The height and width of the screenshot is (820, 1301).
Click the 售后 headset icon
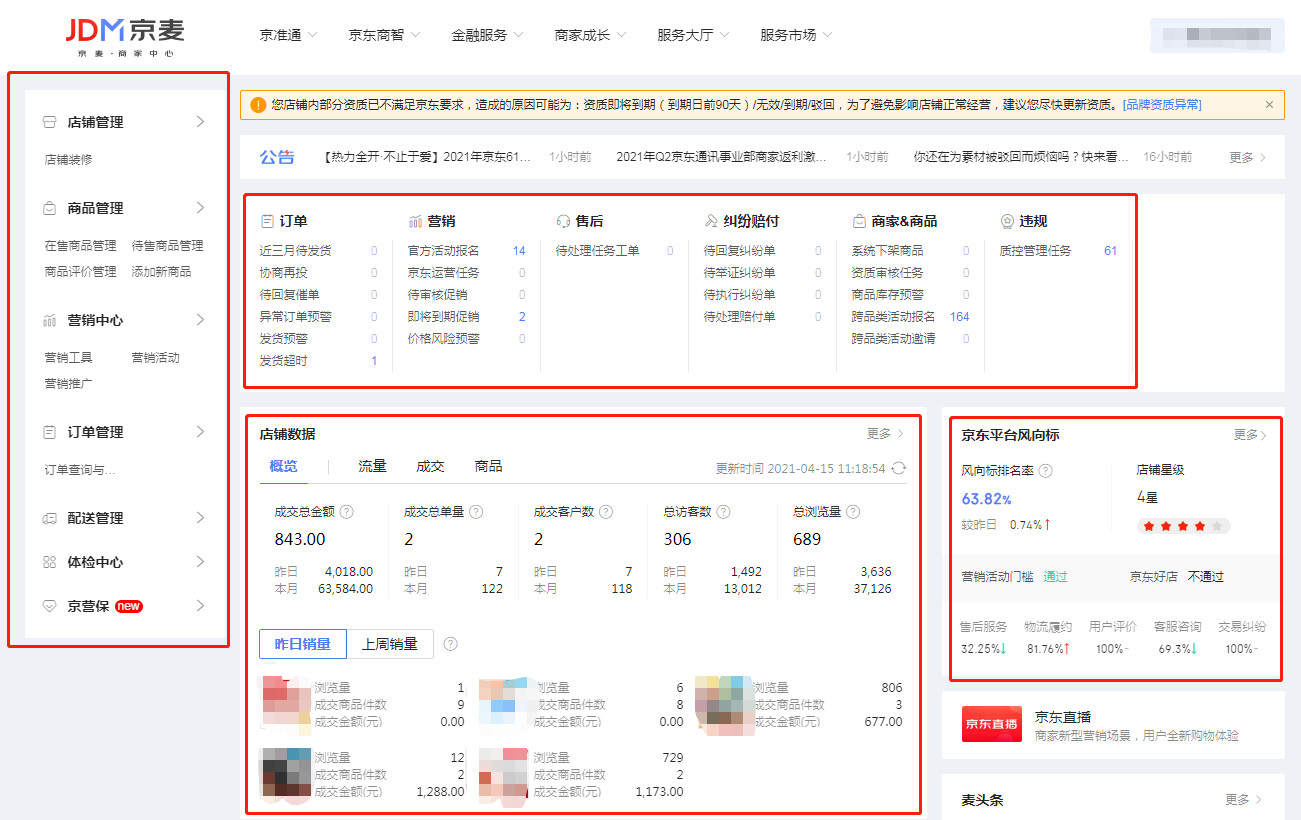click(x=563, y=221)
